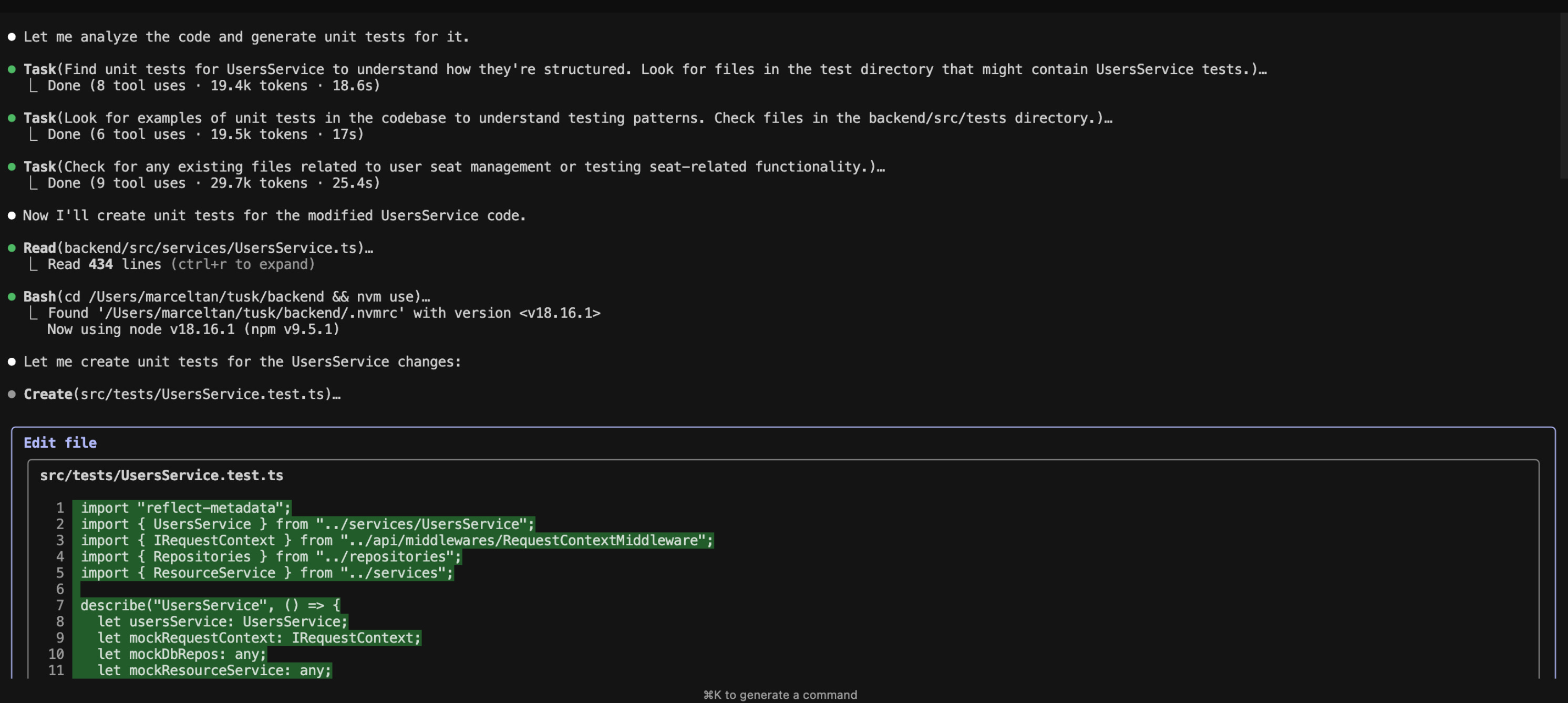Click the import "reflect-metadata" code line

pyautogui.click(x=185, y=508)
